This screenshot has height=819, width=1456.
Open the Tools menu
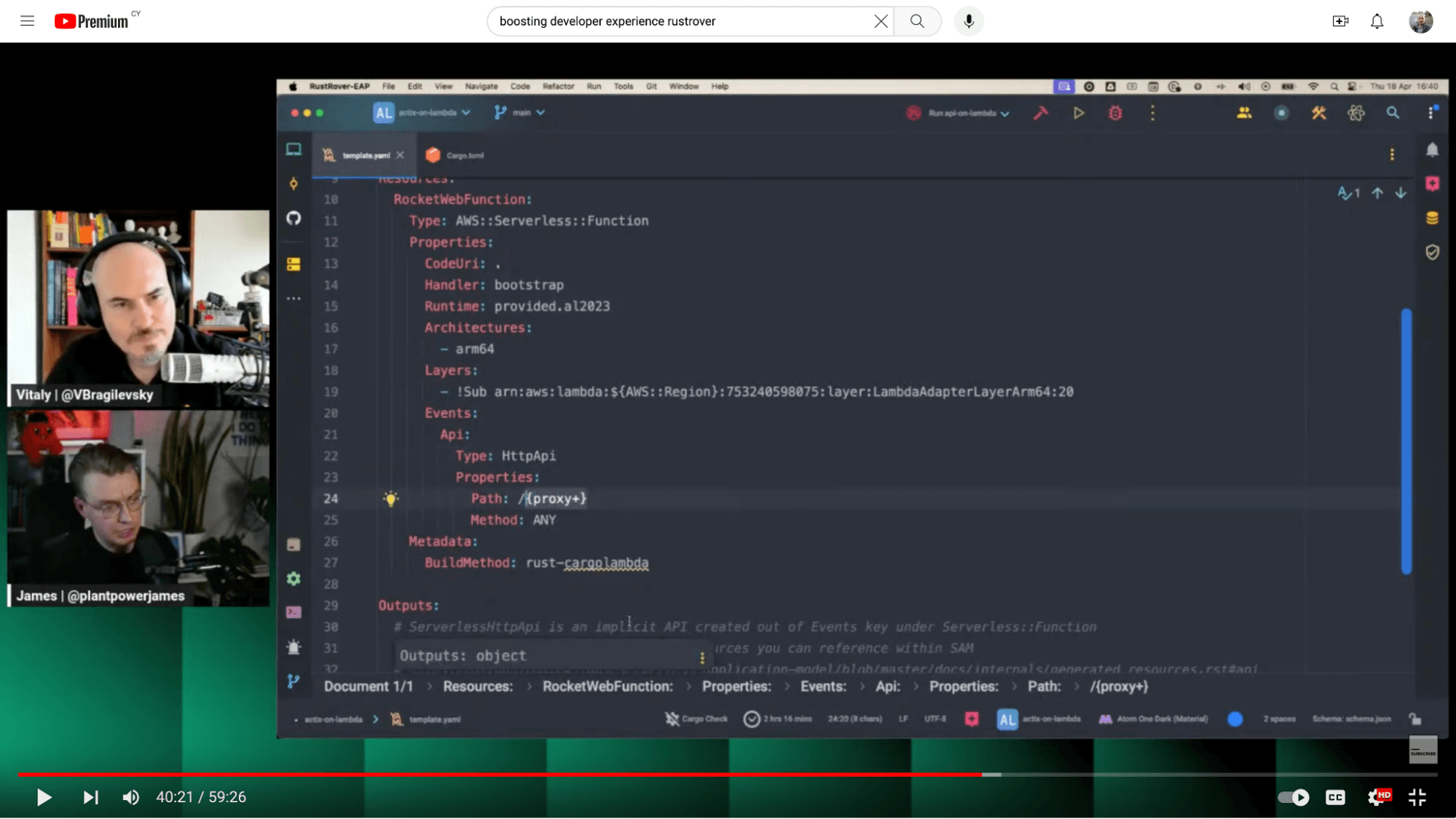point(623,86)
